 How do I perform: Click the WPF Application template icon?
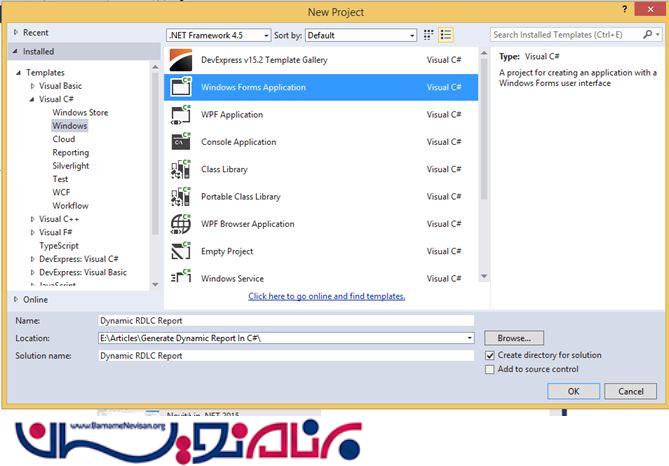pyautogui.click(x=181, y=115)
